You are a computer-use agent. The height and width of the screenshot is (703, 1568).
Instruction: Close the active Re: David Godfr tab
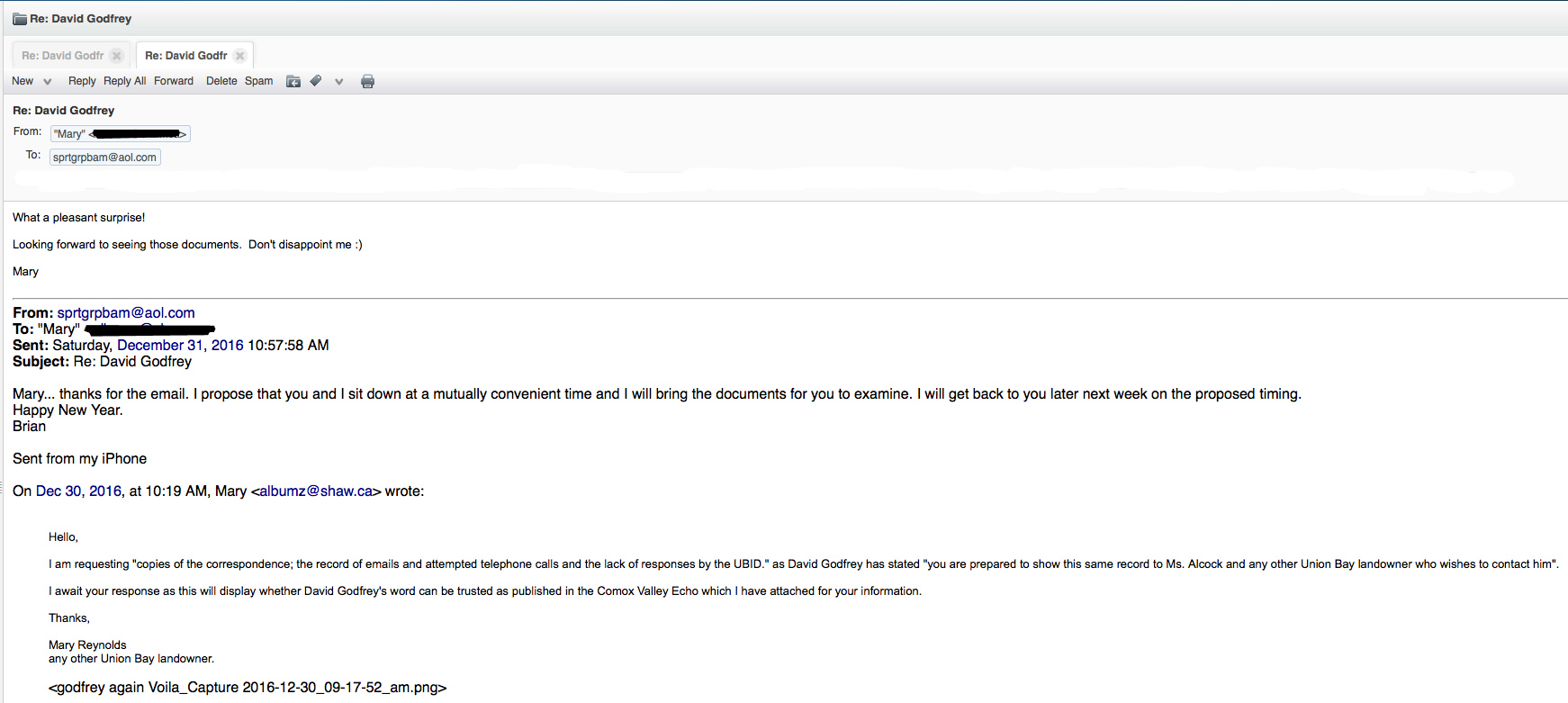tap(239, 56)
